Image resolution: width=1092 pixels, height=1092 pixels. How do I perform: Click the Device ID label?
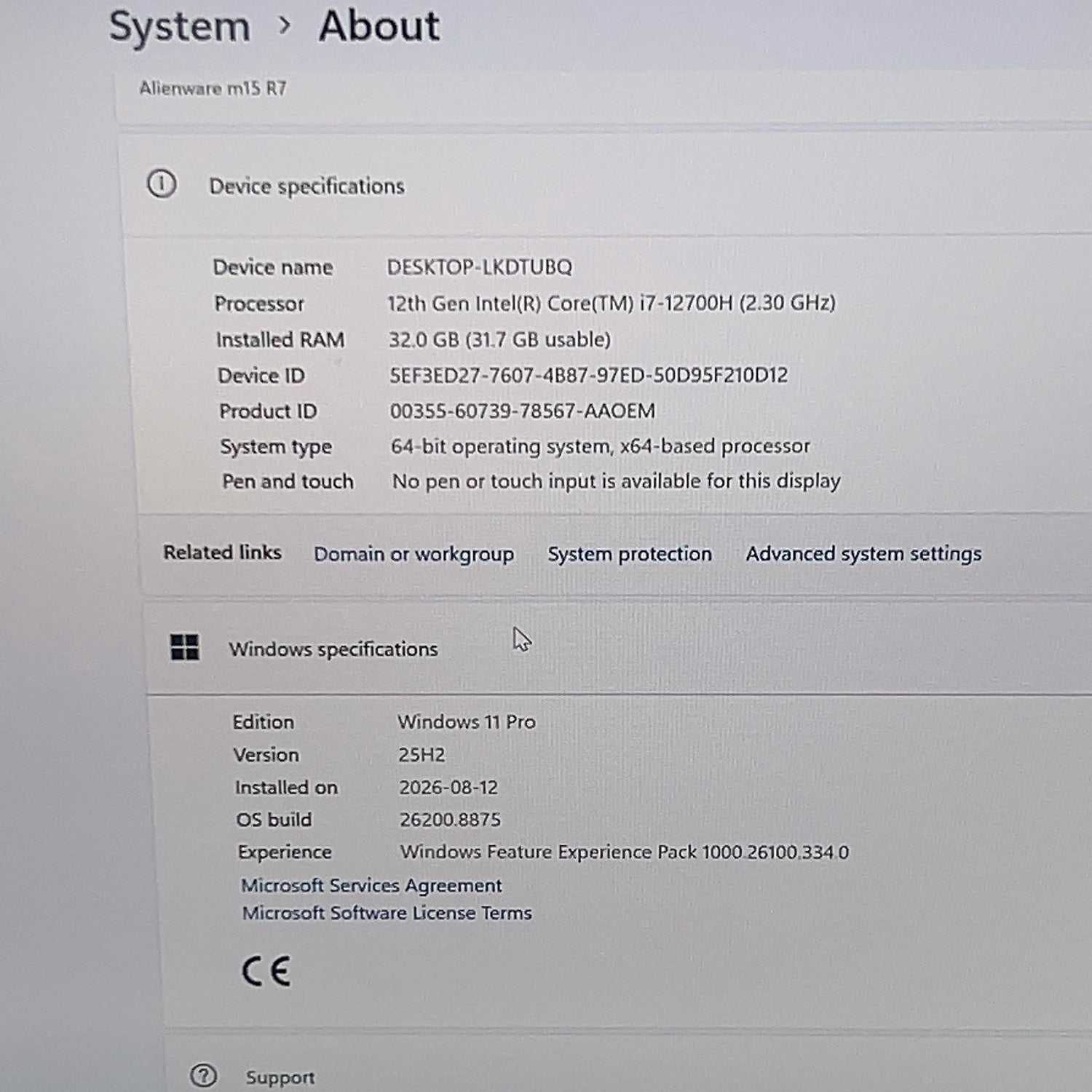(261, 376)
